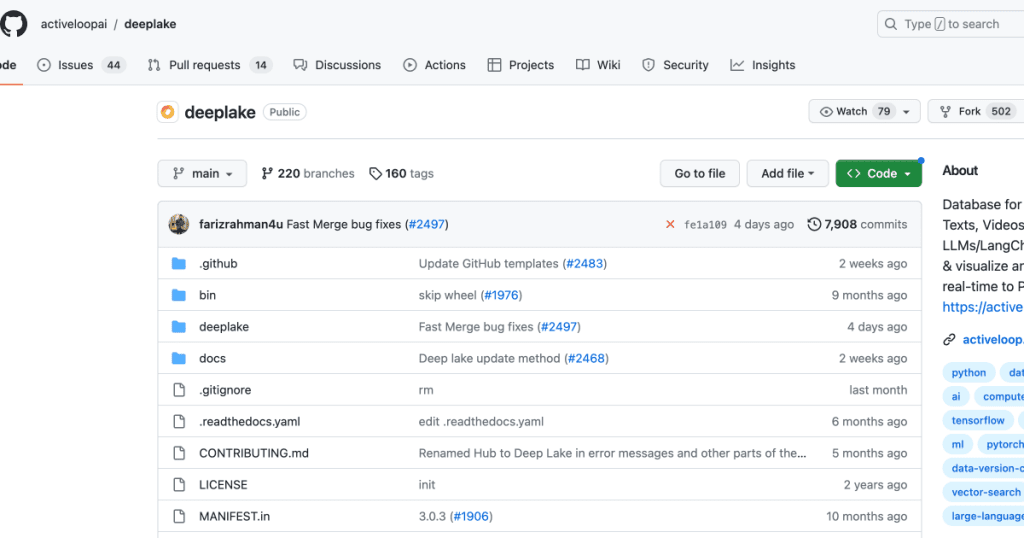Click the deeplake repository avatar icon
The width and height of the screenshot is (1024, 538).
pos(168,112)
